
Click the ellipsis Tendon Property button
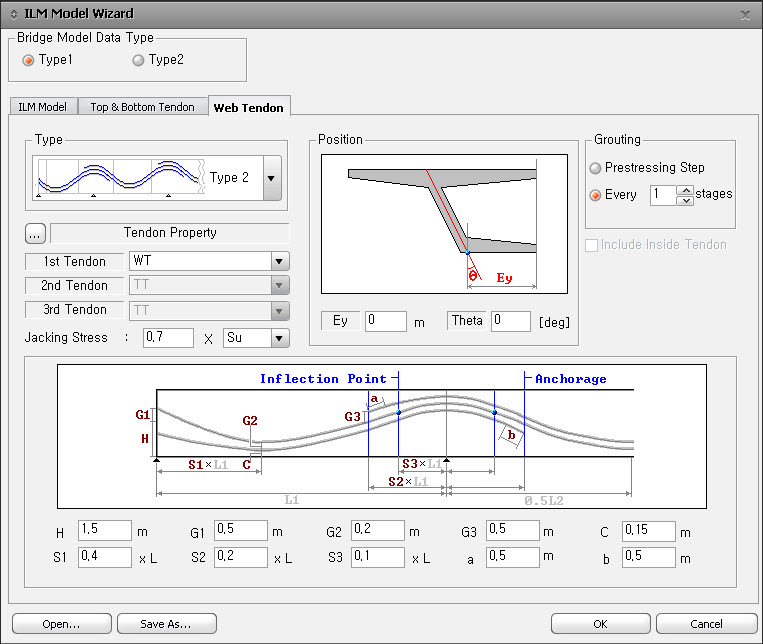point(36,234)
